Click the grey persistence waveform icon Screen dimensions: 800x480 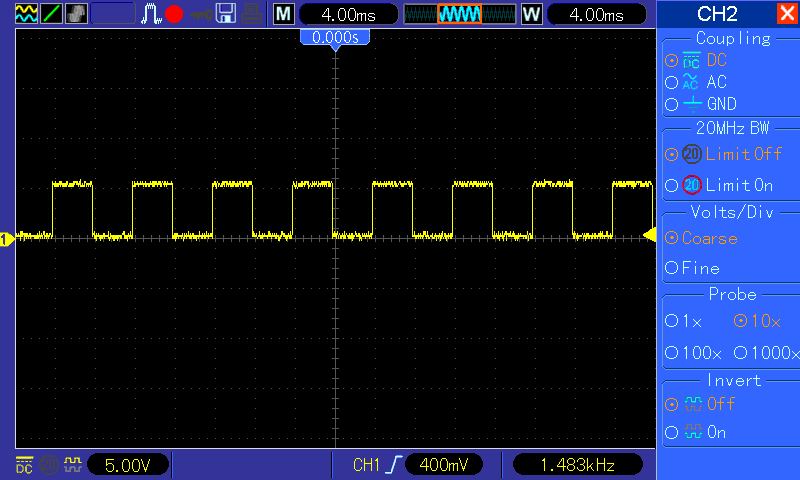click(76, 14)
